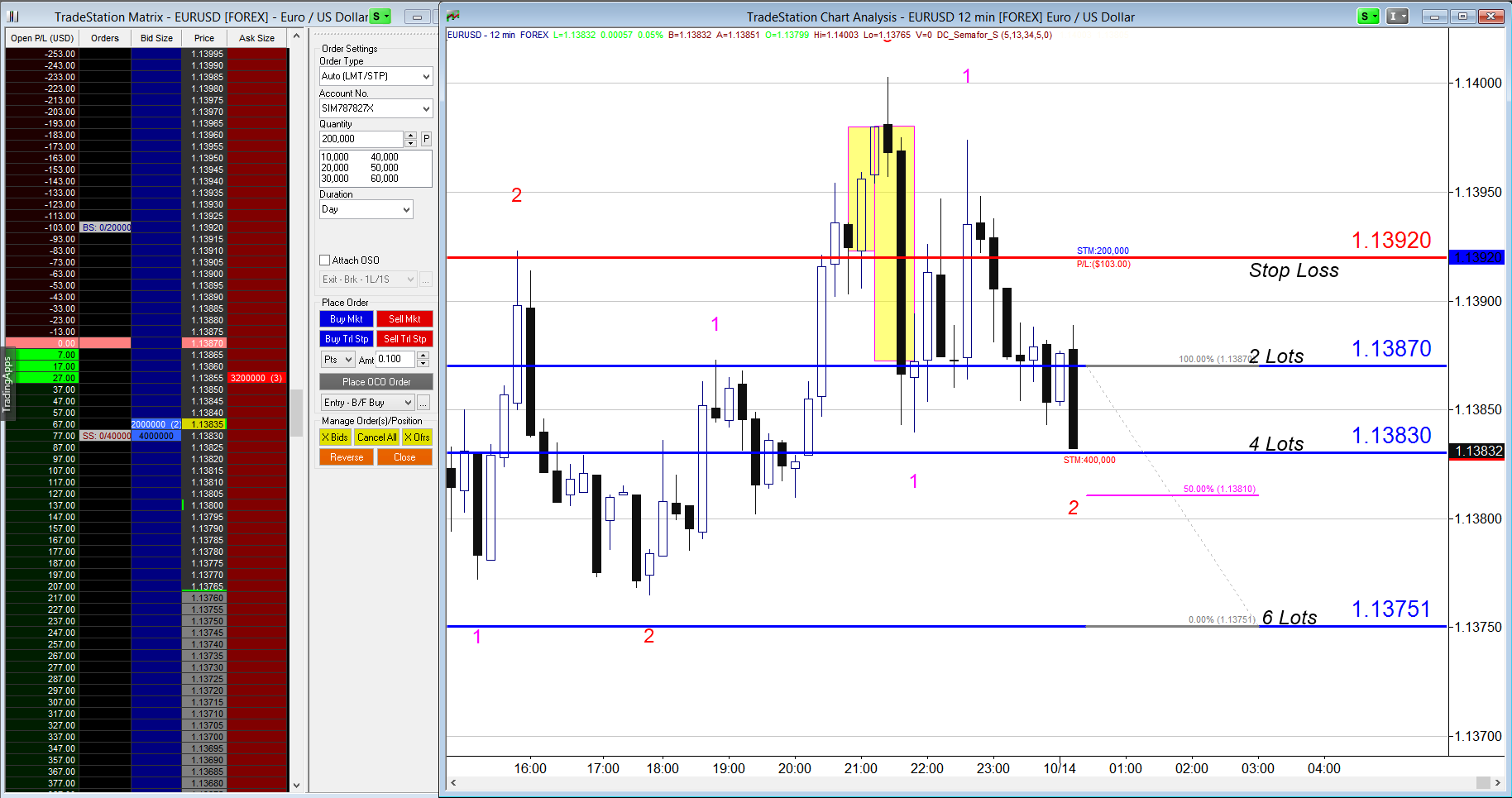Click the Ask Size column header
The width and height of the screenshot is (1512, 798).
tap(256, 38)
